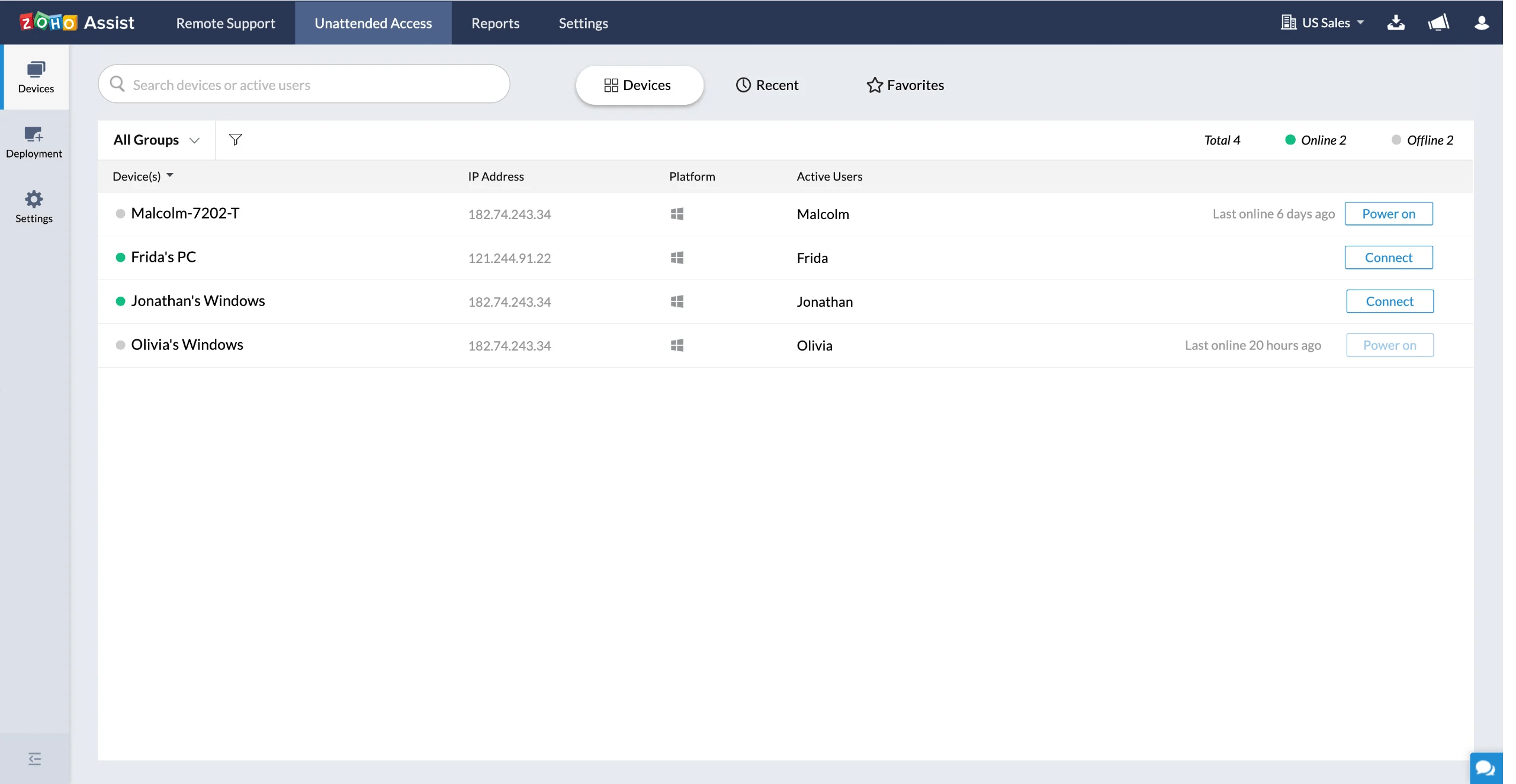This screenshot has width=1516, height=784.
Task: Connect to Frida's PC
Action: [1389, 257]
